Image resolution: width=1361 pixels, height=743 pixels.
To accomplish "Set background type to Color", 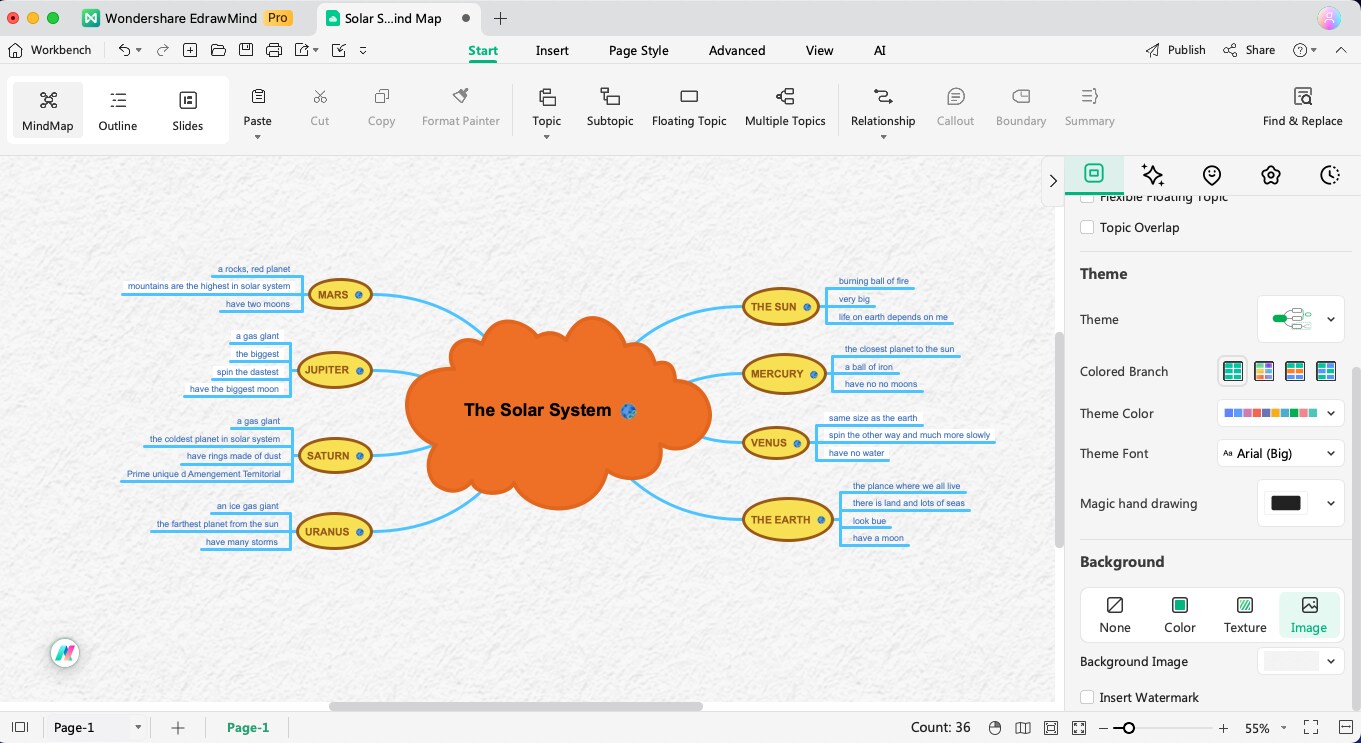I will click(x=1180, y=615).
